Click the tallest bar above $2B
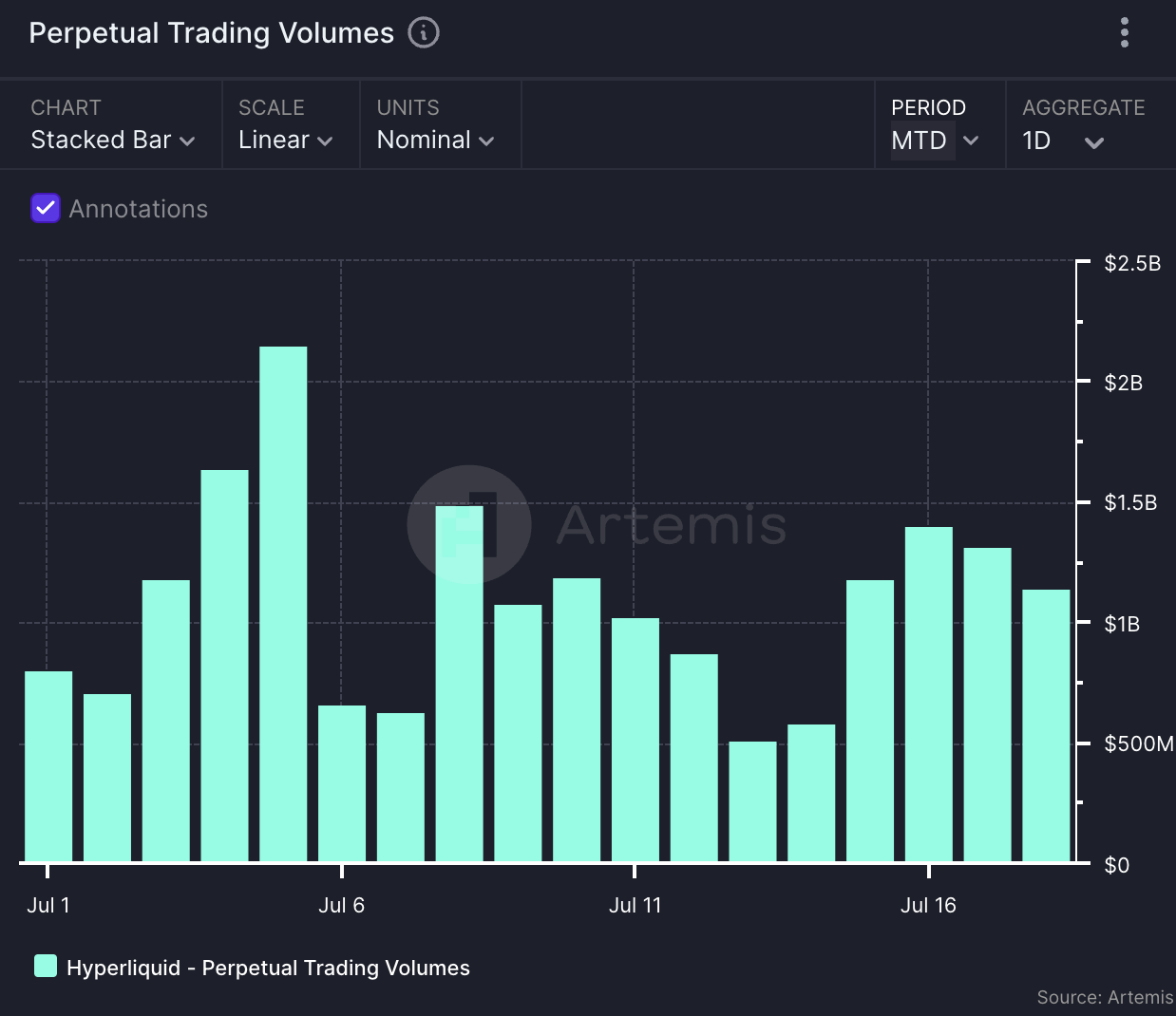Viewport: 1176px width, 1016px height. (x=283, y=604)
